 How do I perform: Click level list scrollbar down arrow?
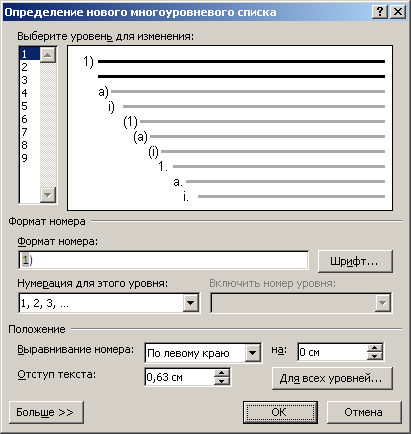pos(48,195)
